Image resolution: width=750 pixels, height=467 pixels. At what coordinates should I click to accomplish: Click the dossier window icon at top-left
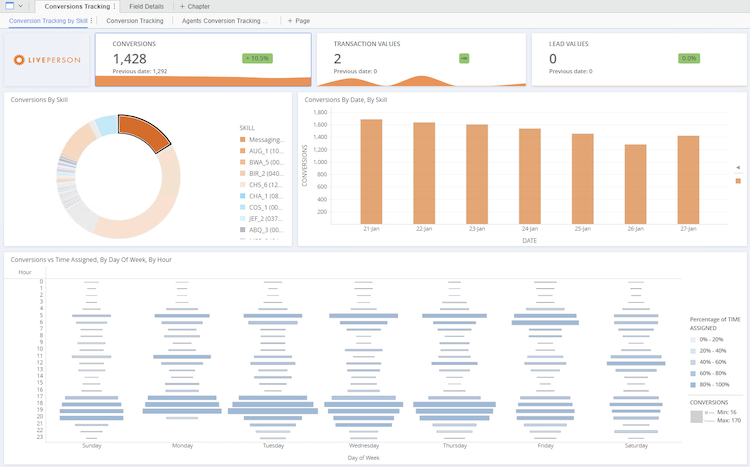(9, 6)
